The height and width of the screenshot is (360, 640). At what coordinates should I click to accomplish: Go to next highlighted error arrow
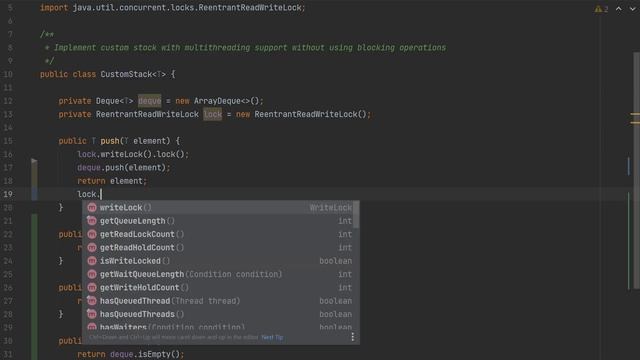[633, 9]
